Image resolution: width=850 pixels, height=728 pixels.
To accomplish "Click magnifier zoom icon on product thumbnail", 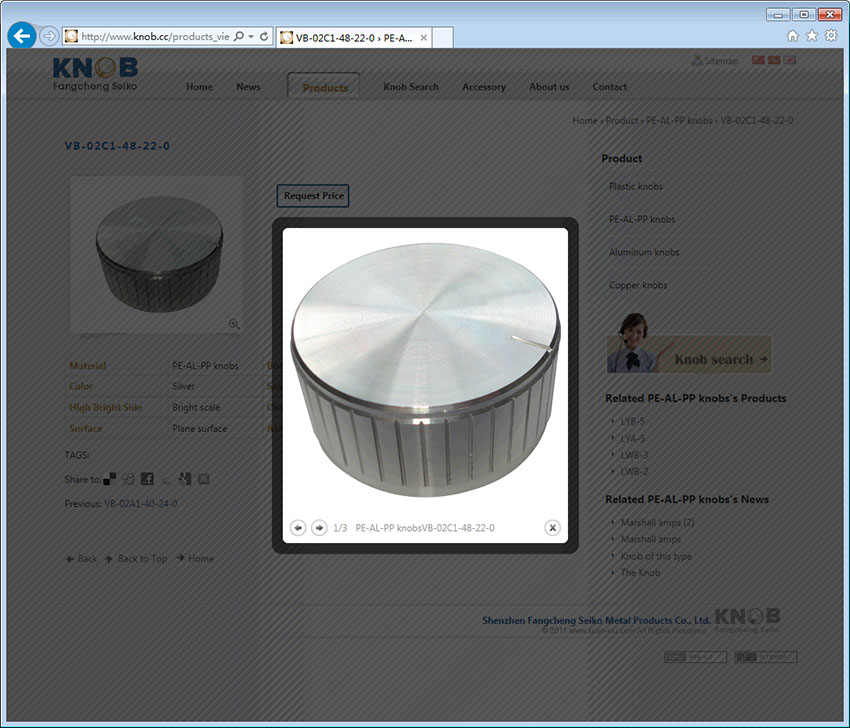I will (234, 324).
